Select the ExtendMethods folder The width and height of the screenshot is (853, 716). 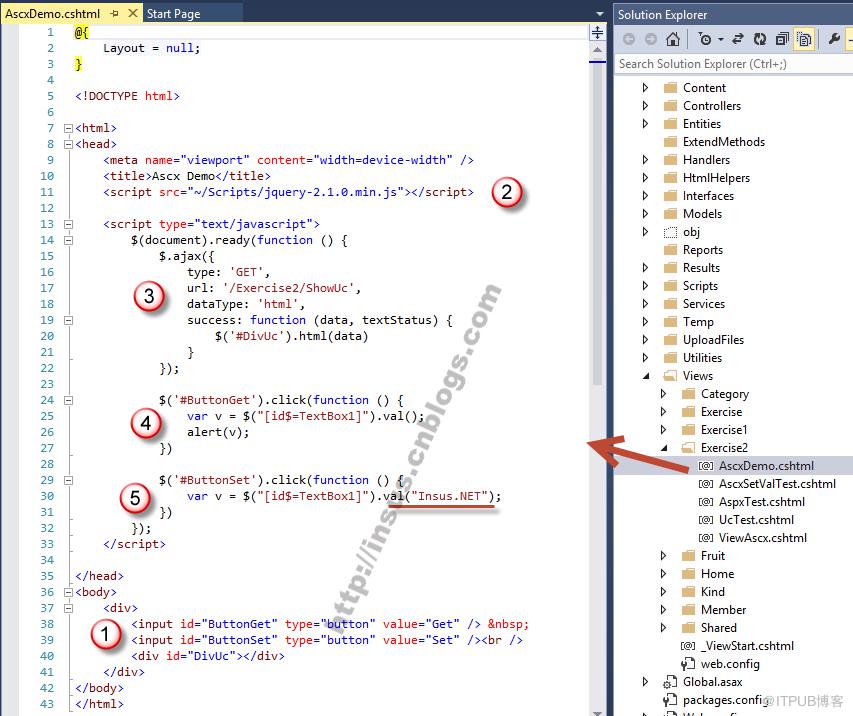coord(724,142)
